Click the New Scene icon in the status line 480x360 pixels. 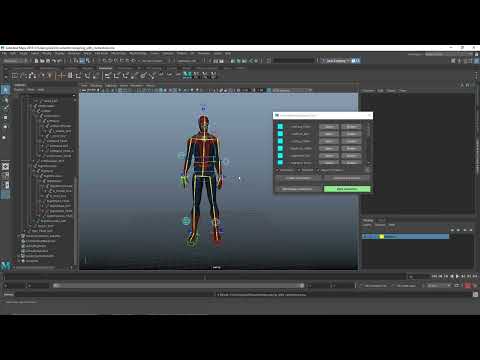point(36,61)
